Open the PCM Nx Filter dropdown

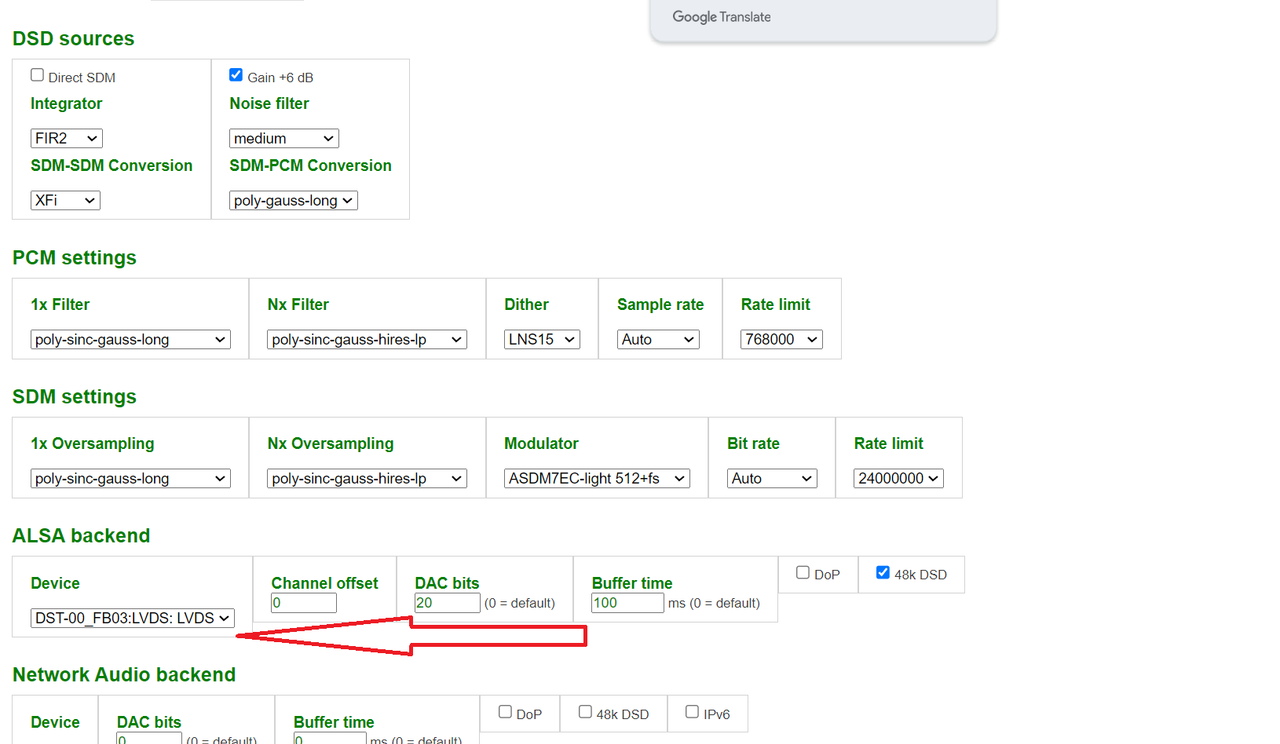[367, 340]
